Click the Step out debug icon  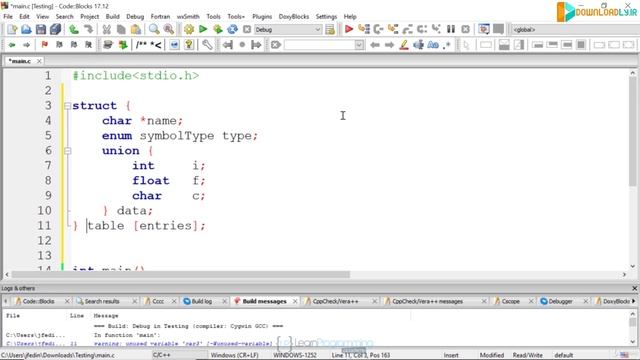point(407,29)
